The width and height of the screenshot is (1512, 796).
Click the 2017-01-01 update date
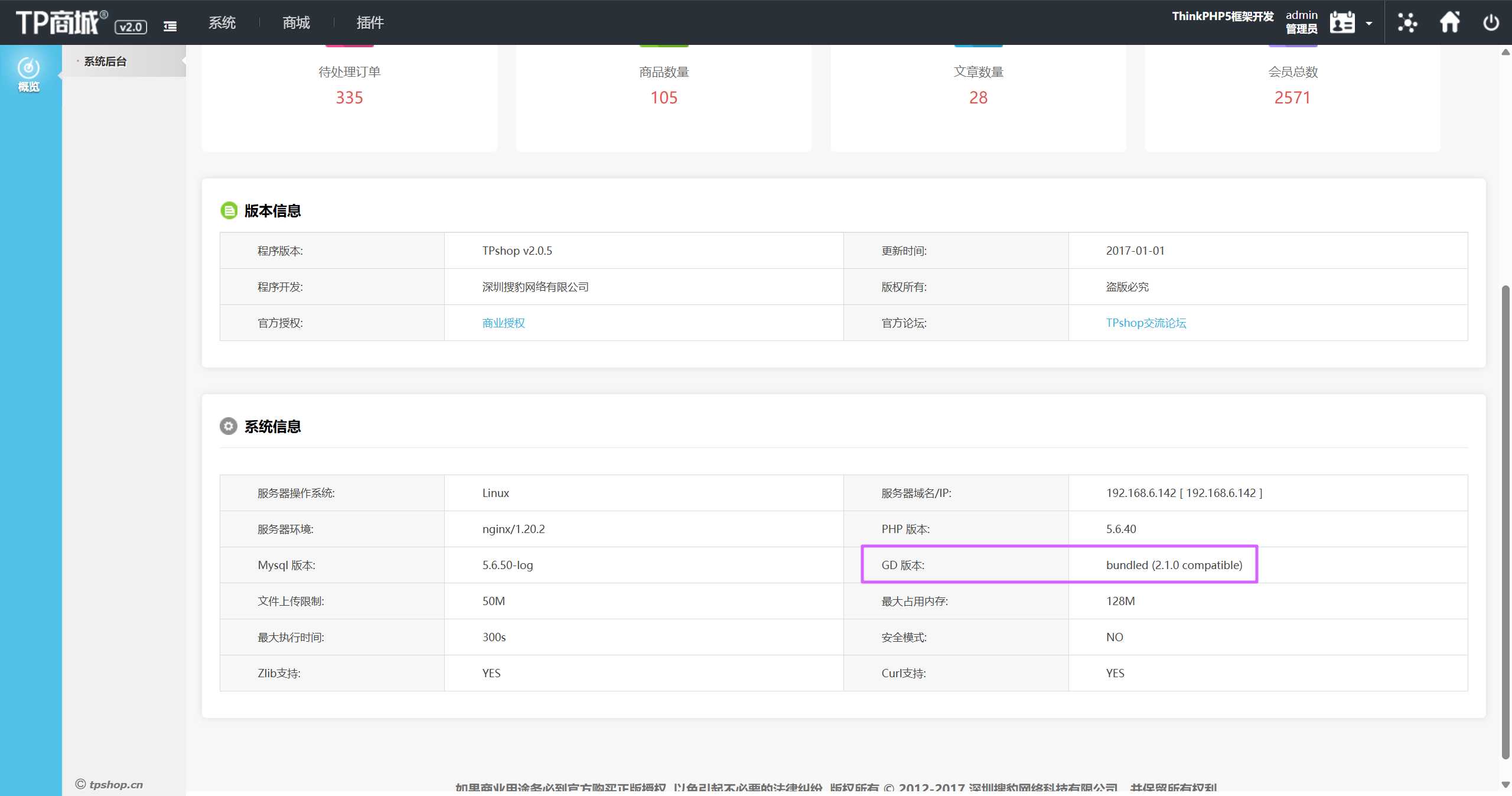click(1135, 251)
